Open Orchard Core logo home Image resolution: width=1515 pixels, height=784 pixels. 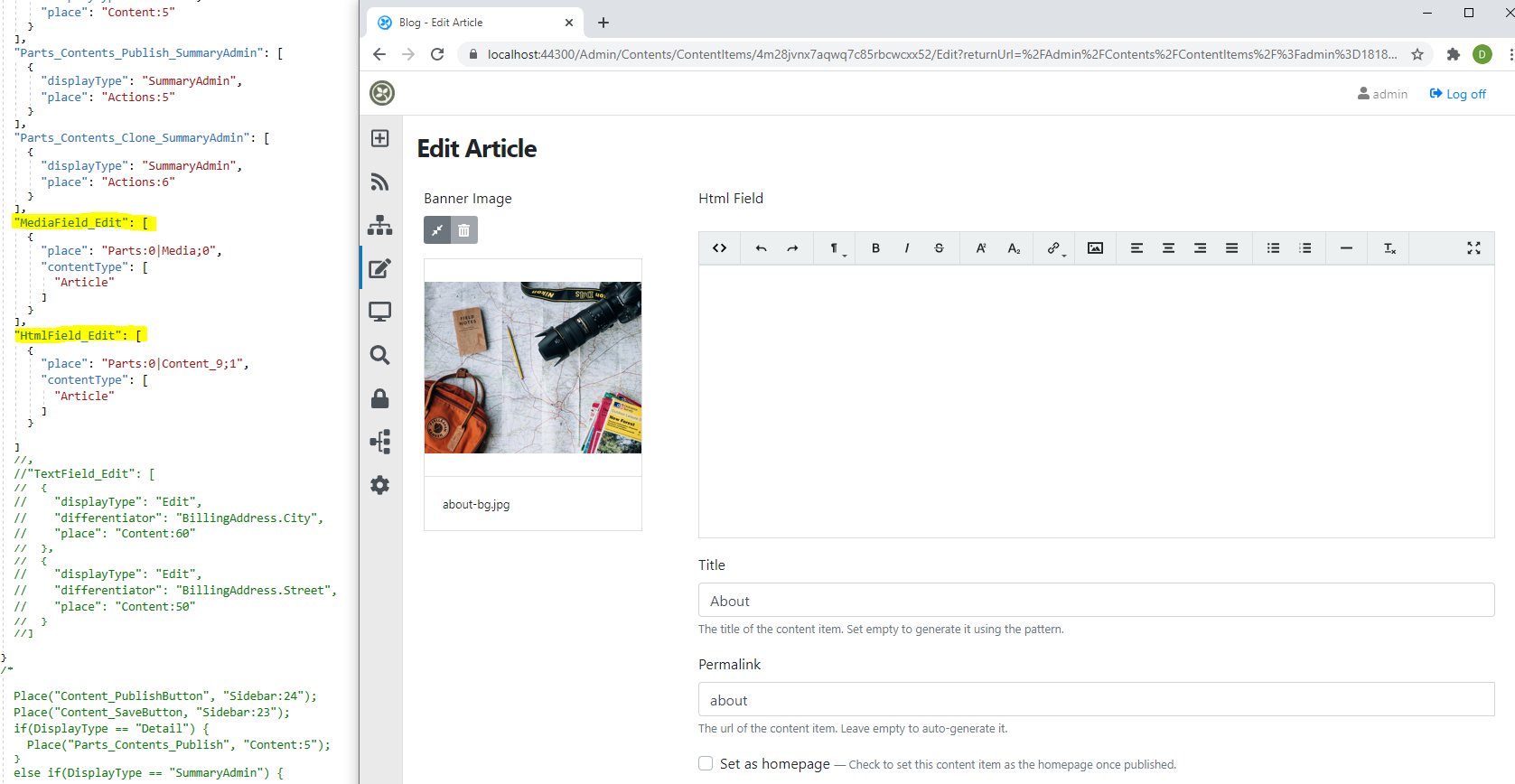click(382, 93)
